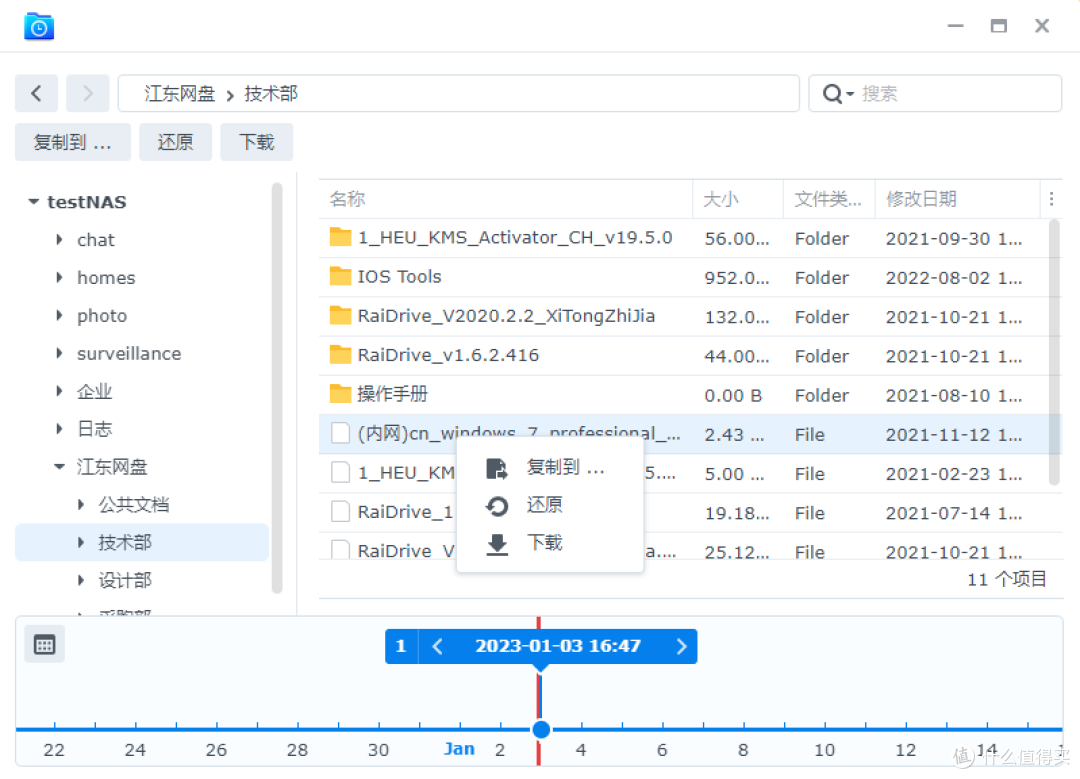1080x779 pixels.
Task: Click the RaiDrive_v1.6.2.416 folder icon
Action: [x=340, y=355]
